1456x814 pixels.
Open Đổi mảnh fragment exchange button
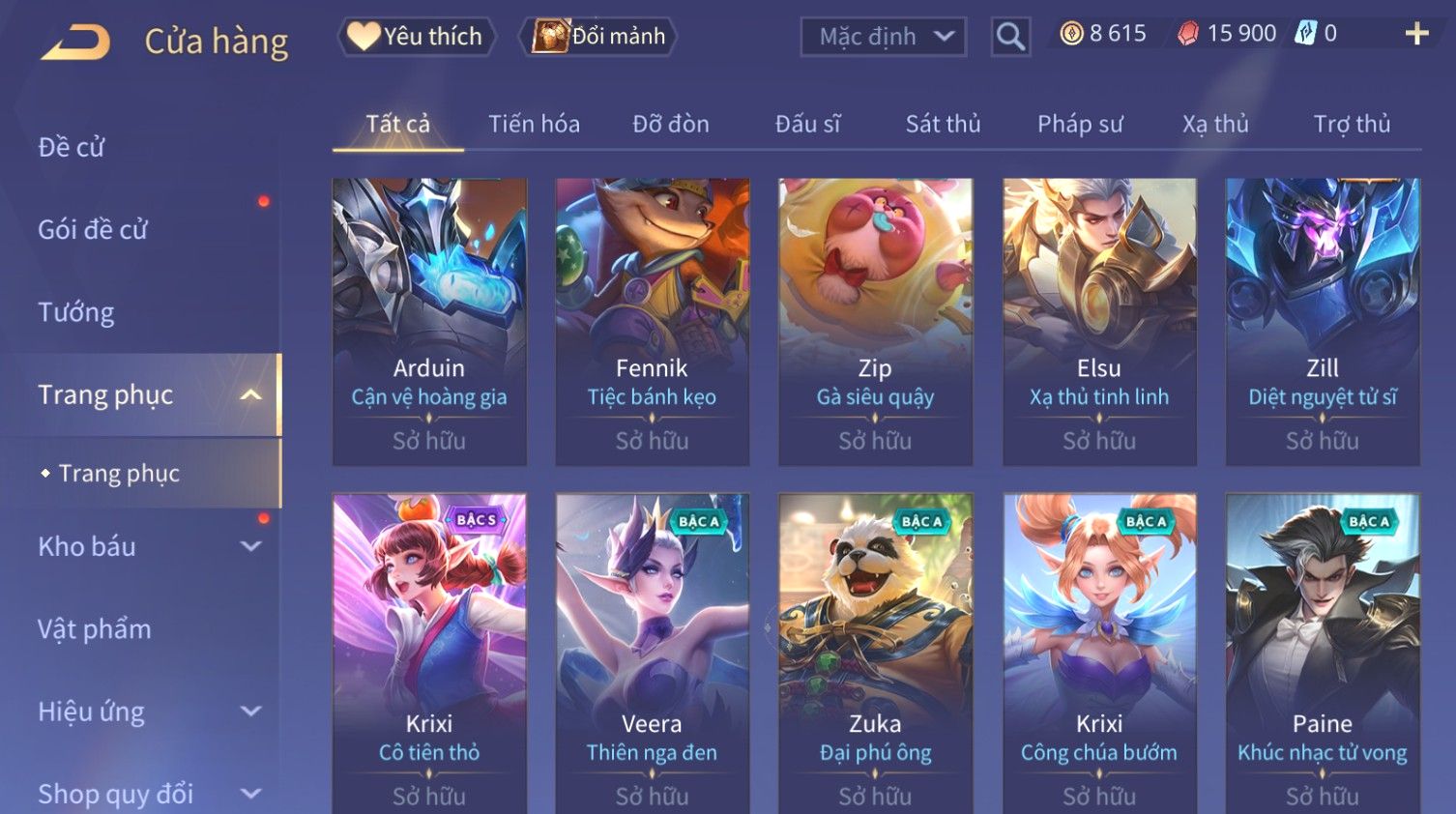pyautogui.click(x=598, y=37)
